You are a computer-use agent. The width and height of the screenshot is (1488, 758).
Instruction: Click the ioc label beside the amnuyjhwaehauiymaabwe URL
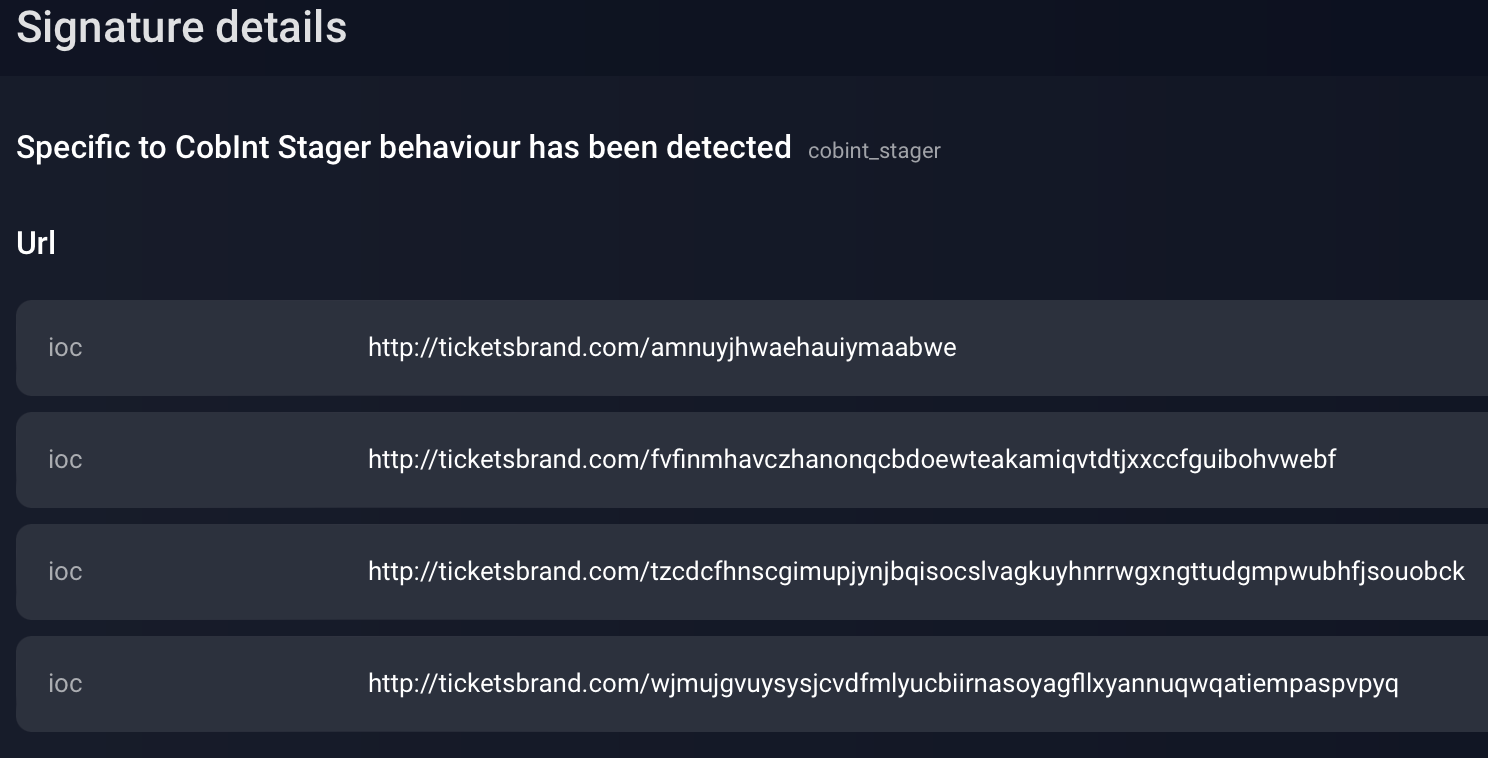pyautogui.click(x=65, y=348)
